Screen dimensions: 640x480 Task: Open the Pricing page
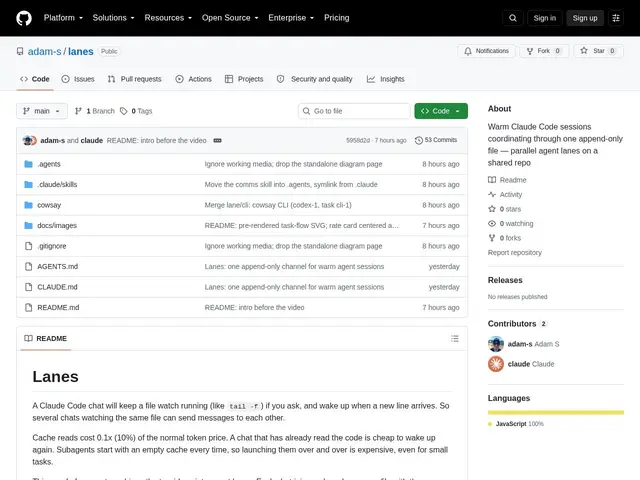(x=336, y=18)
